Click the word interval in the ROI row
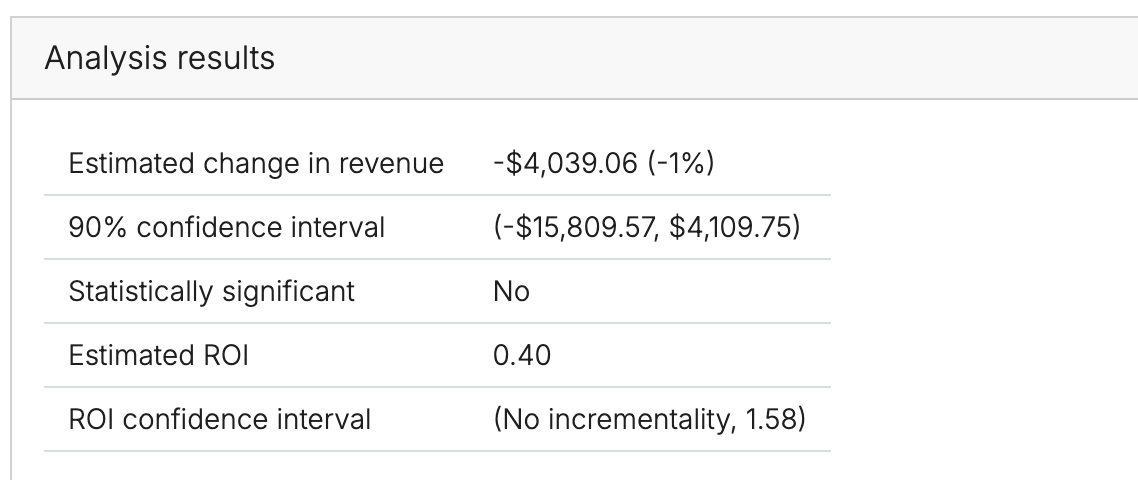This screenshot has height=480, width=1138. [324, 419]
